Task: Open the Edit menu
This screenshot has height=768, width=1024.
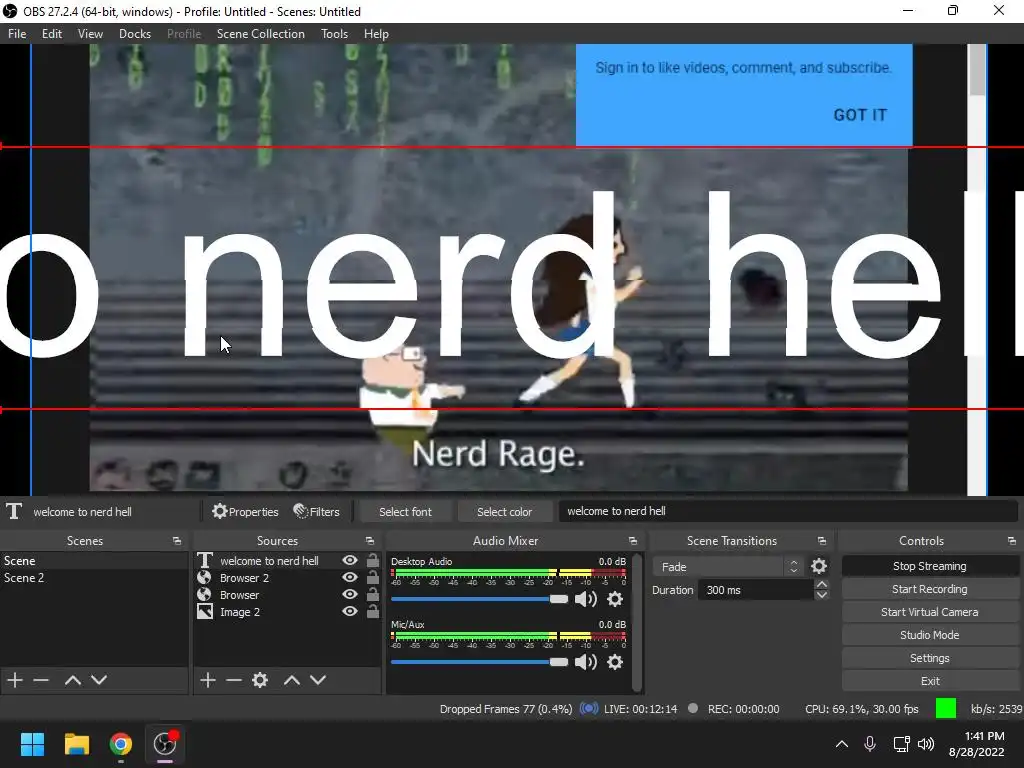Action: pos(52,34)
